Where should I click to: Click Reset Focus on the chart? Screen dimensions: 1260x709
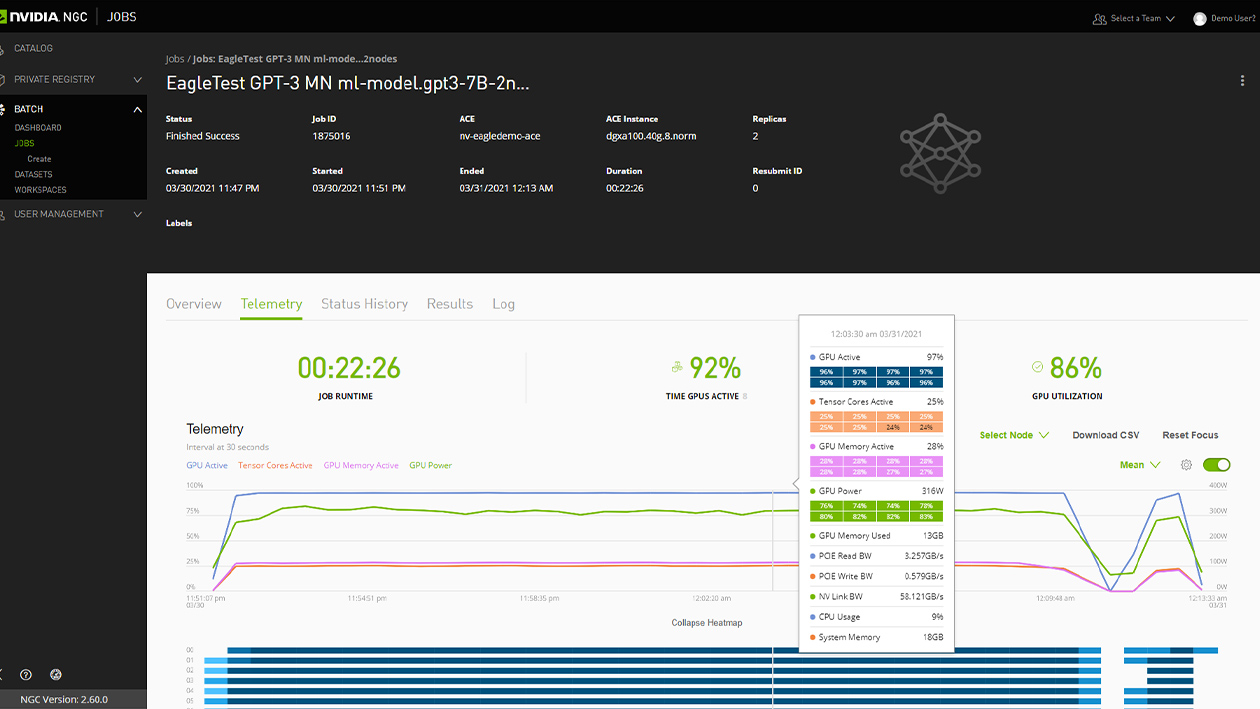pyautogui.click(x=1190, y=435)
